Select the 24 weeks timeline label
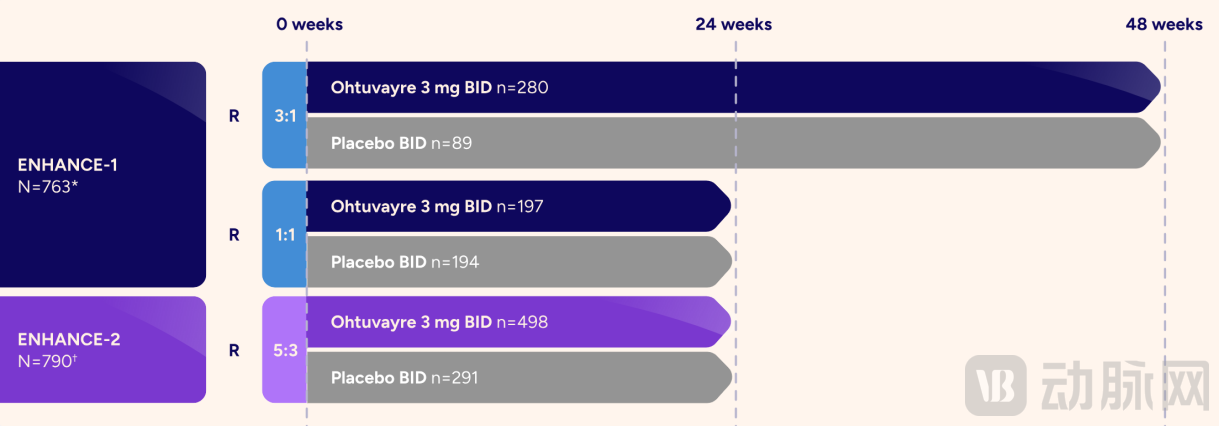1219x426 pixels. click(733, 24)
